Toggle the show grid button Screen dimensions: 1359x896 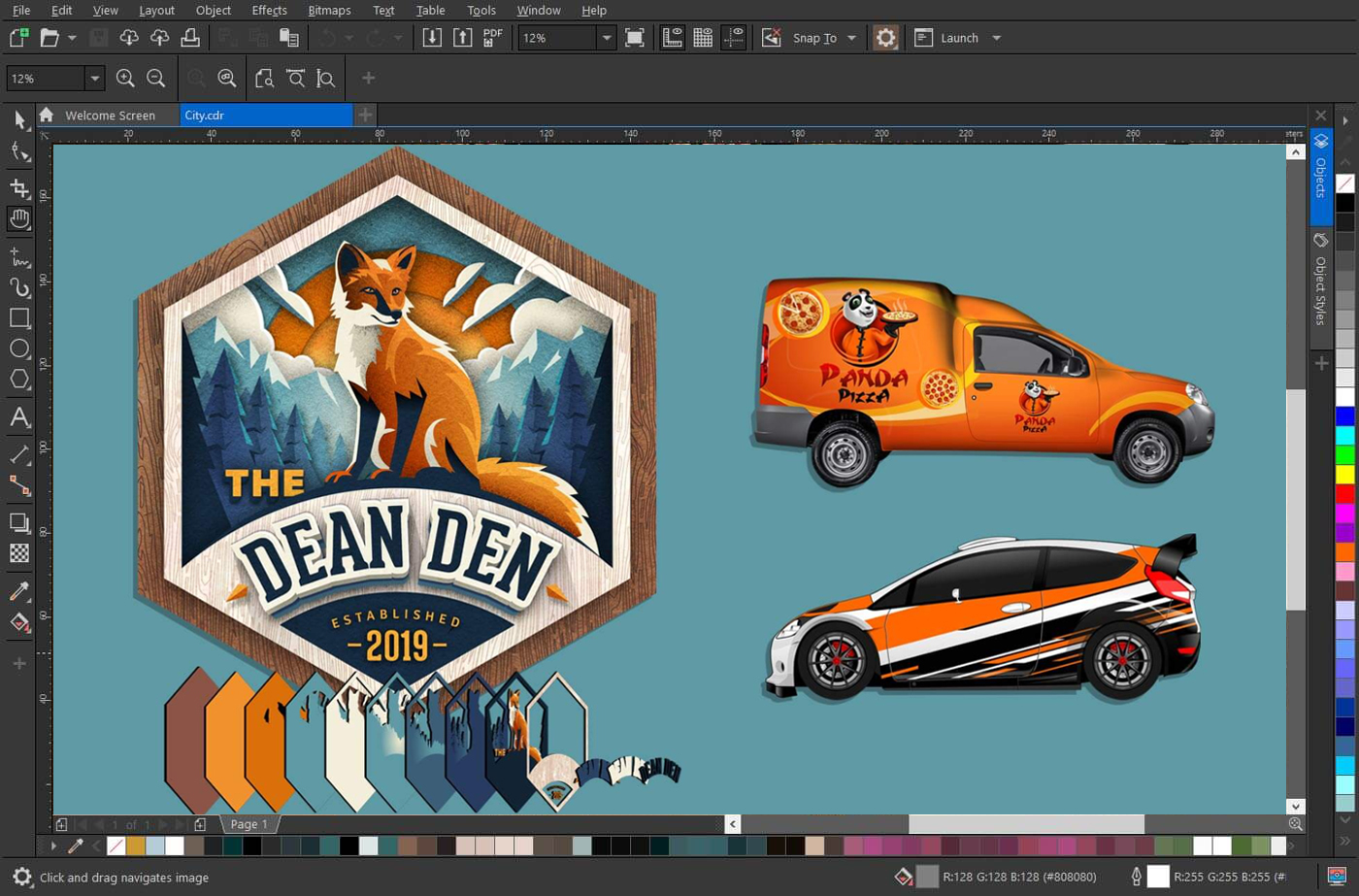click(703, 38)
